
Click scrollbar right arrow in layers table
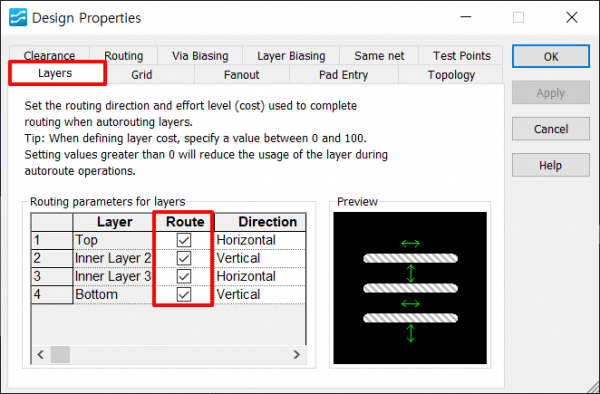pos(297,355)
